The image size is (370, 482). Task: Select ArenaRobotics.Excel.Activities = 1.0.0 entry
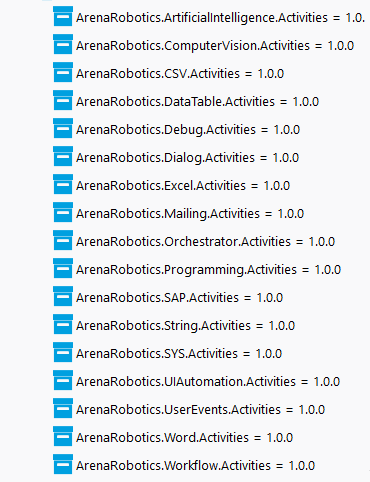click(183, 186)
